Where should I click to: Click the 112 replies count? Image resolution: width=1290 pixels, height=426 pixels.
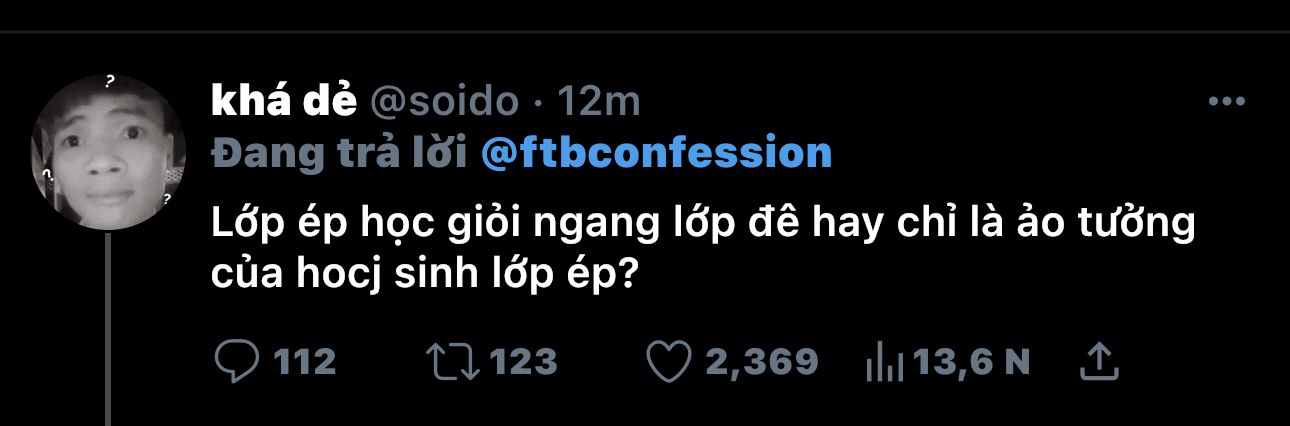305,361
